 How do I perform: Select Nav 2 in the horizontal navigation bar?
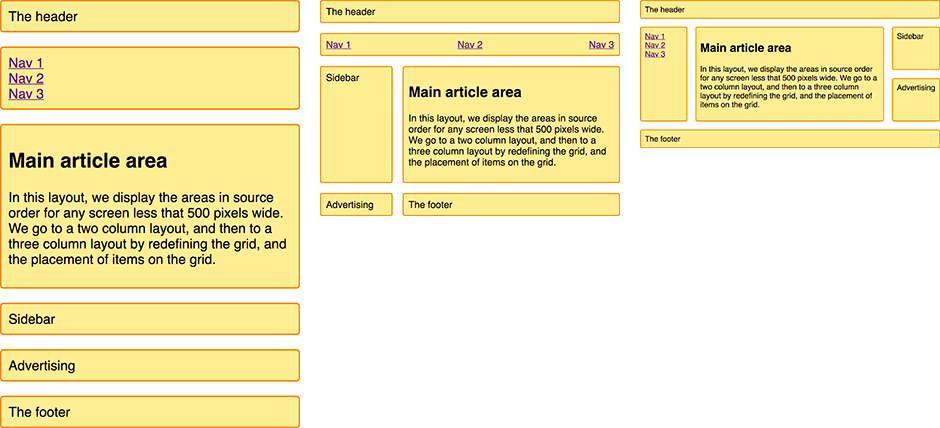(470, 45)
